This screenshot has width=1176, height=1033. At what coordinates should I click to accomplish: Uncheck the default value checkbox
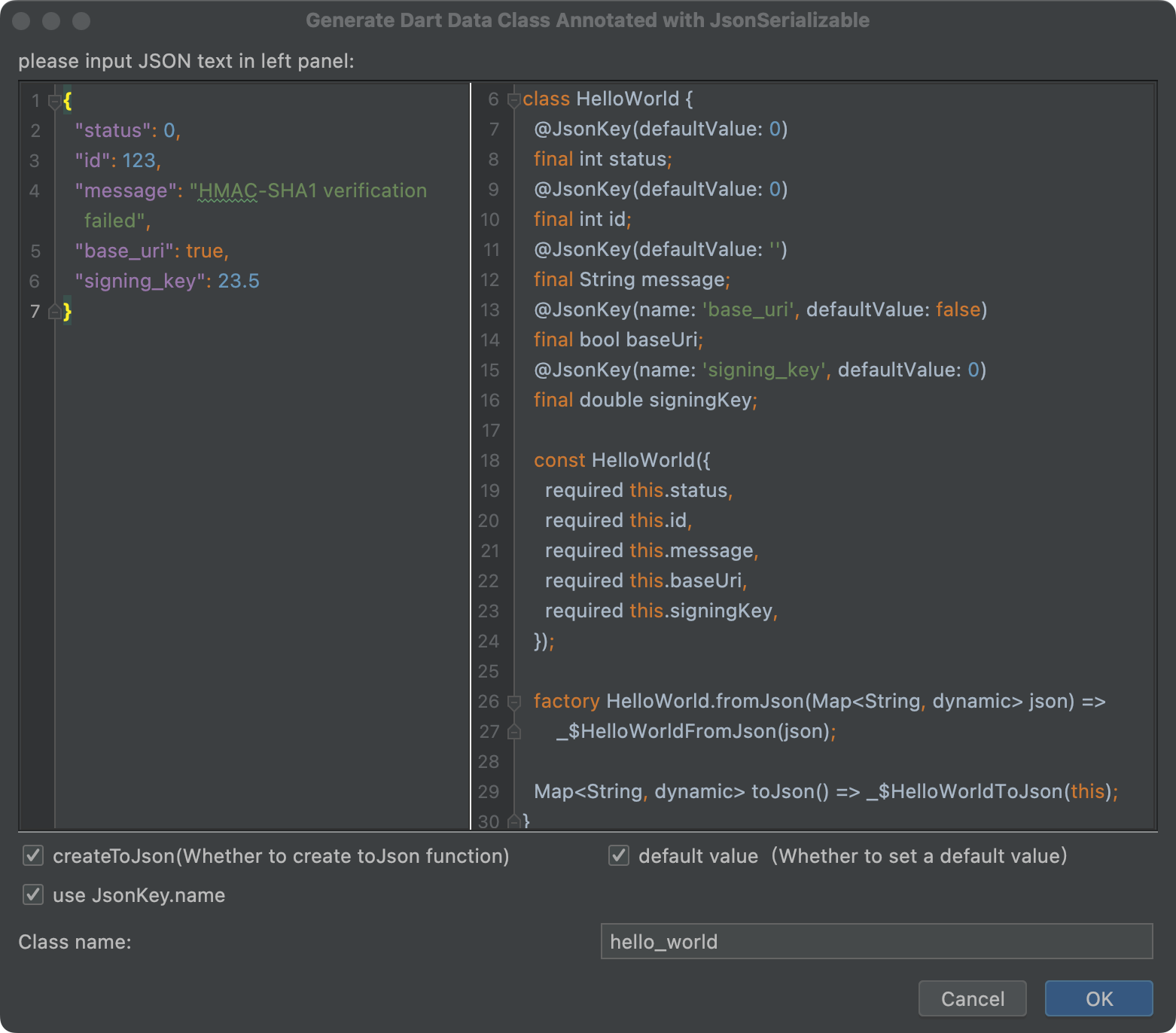click(619, 855)
